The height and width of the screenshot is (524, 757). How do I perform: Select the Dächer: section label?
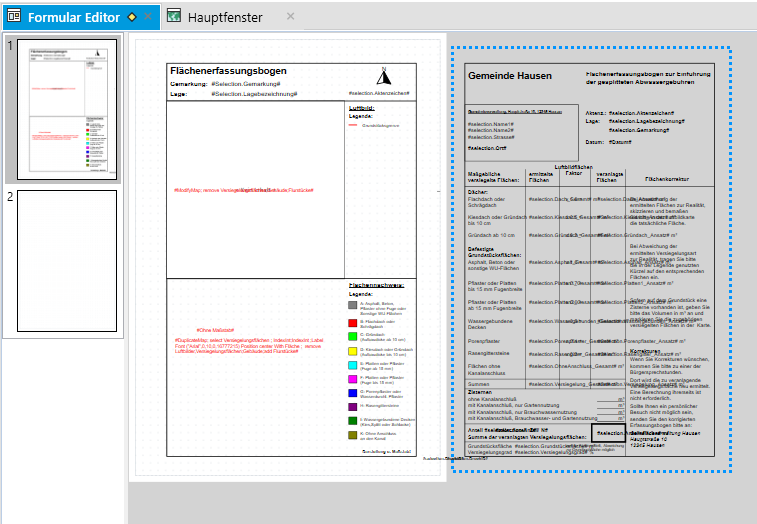(x=477, y=192)
